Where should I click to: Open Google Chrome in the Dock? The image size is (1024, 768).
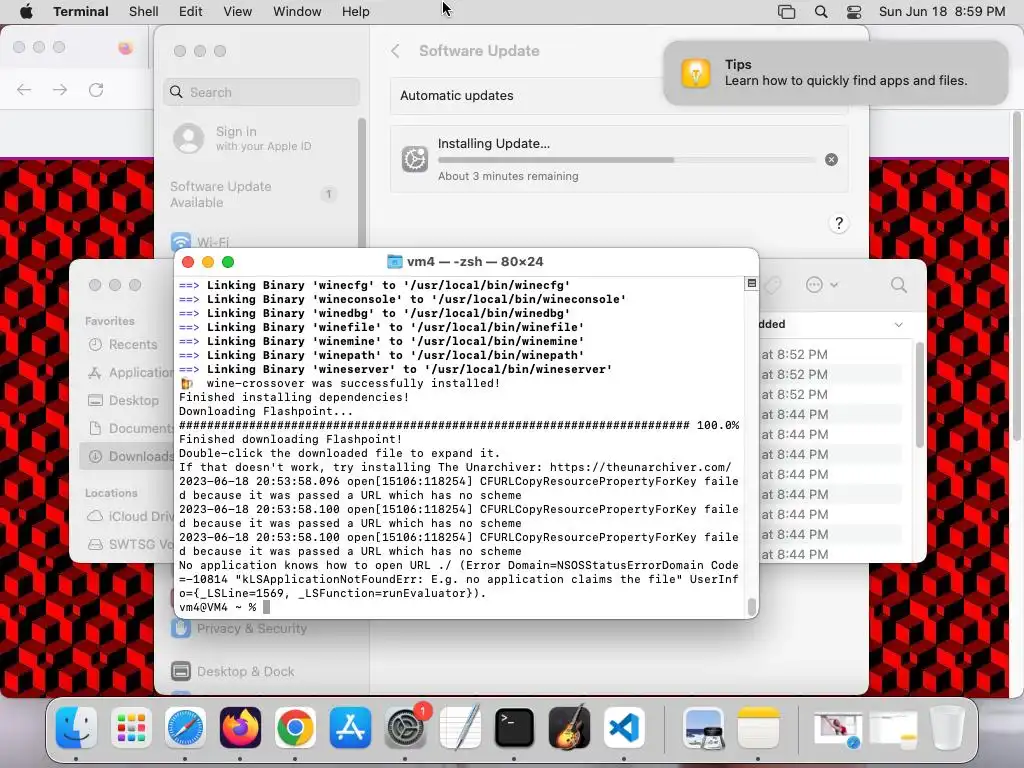(x=295, y=728)
